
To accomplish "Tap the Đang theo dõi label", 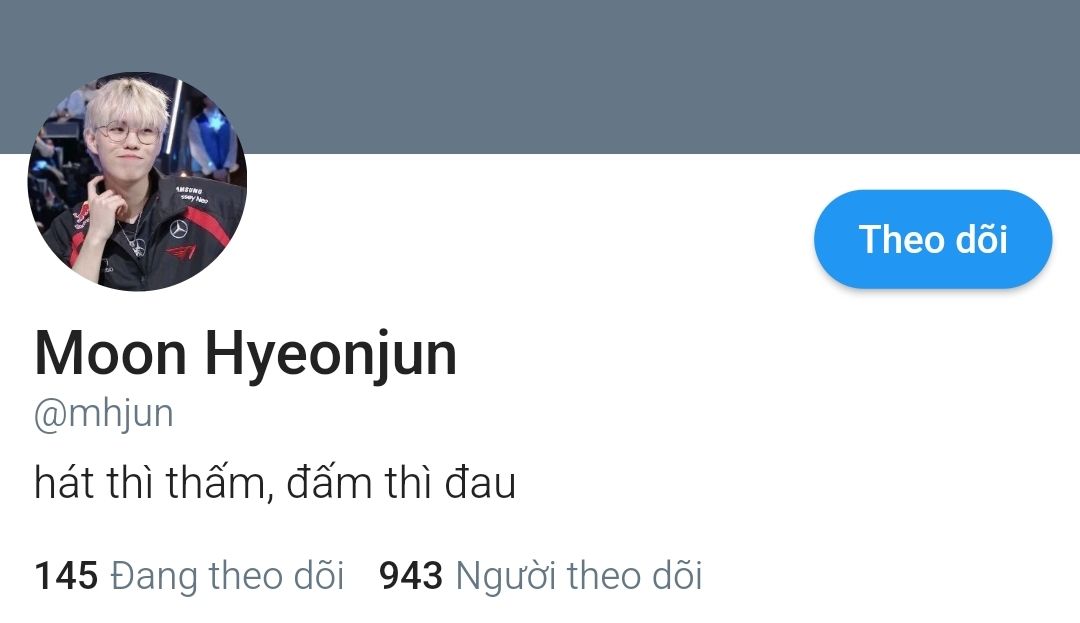I will point(227,576).
